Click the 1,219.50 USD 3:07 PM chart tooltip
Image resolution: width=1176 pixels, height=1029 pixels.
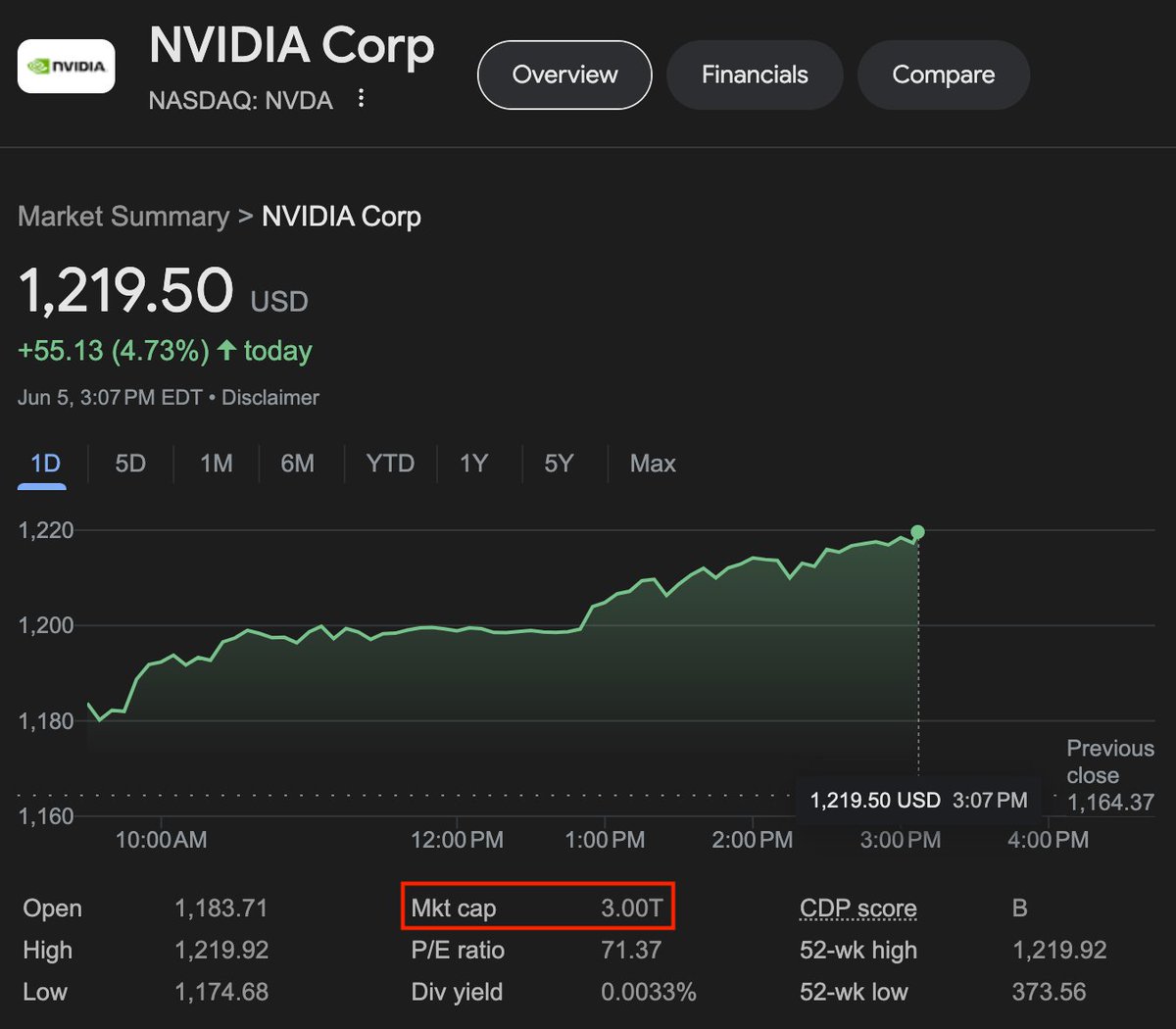pyautogui.click(x=919, y=800)
